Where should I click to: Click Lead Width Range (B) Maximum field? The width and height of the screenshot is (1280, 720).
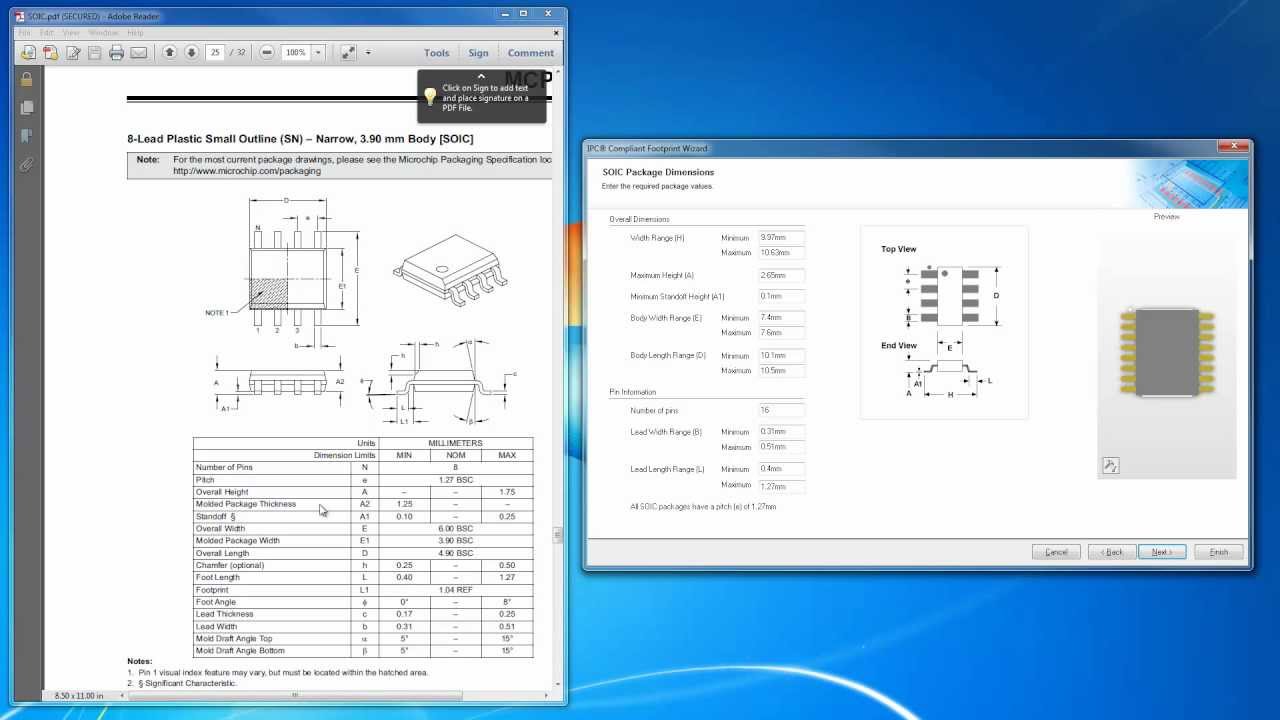(782, 447)
